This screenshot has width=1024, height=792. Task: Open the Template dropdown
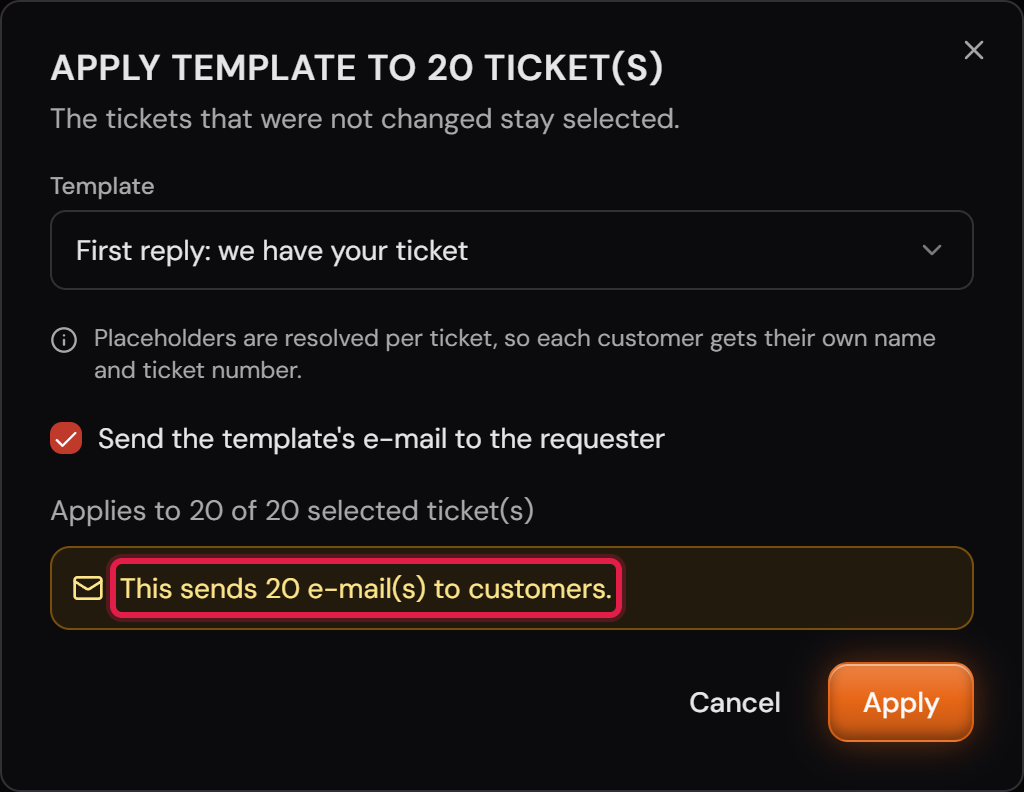pyautogui.click(x=511, y=250)
